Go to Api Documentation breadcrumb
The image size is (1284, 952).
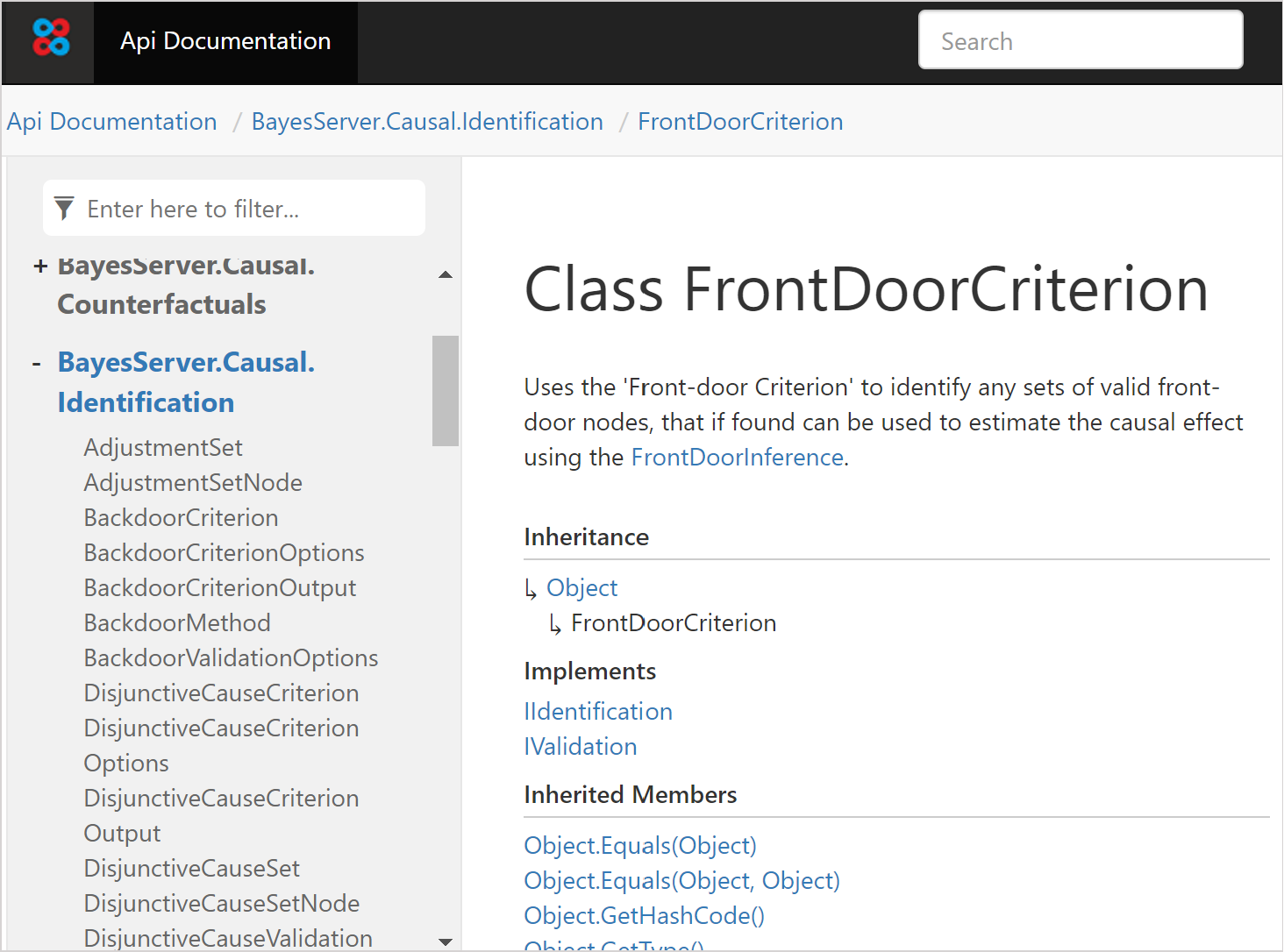point(112,122)
